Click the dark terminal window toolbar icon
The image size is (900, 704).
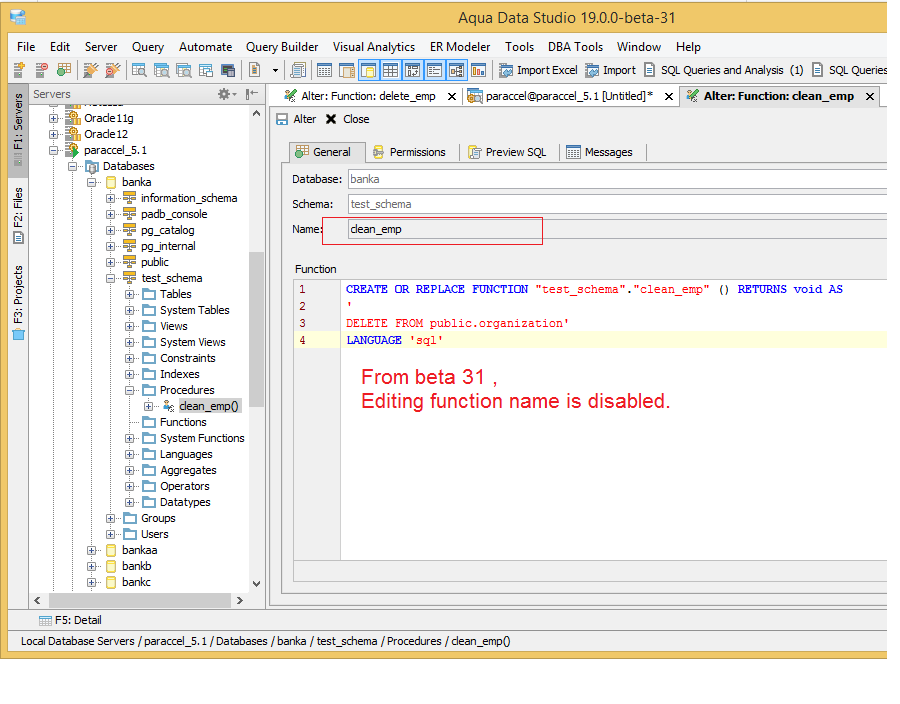228,70
